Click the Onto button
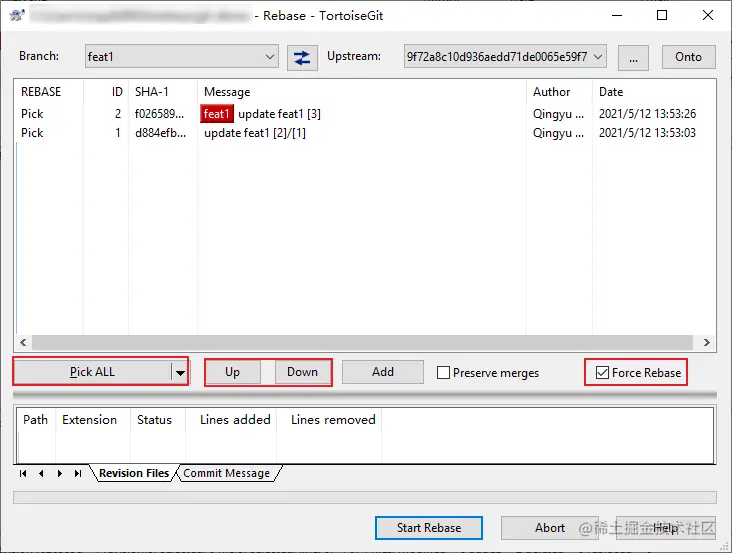 point(689,57)
